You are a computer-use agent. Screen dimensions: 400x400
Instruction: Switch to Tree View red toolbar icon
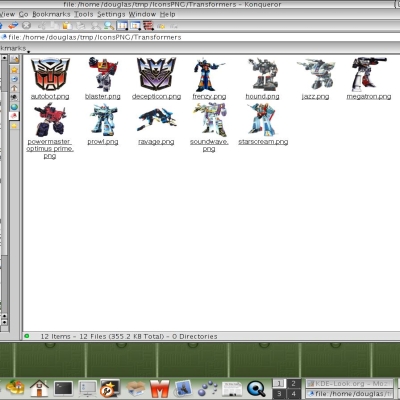tap(148, 25)
